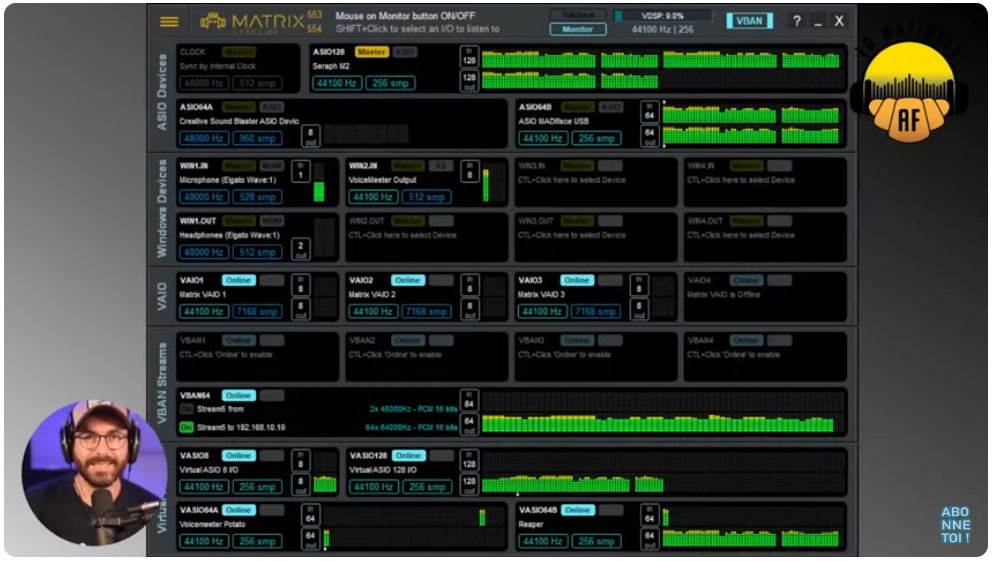Viewport: 992px width, 561px height.
Task: Open the help question mark
Action: pos(797,22)
